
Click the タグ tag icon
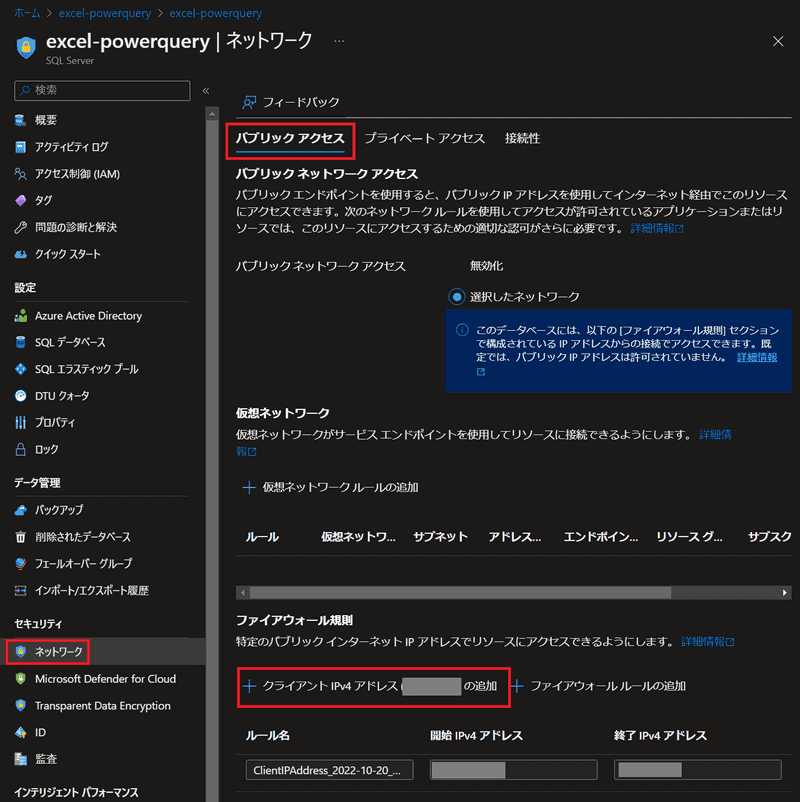click(22, 201)
